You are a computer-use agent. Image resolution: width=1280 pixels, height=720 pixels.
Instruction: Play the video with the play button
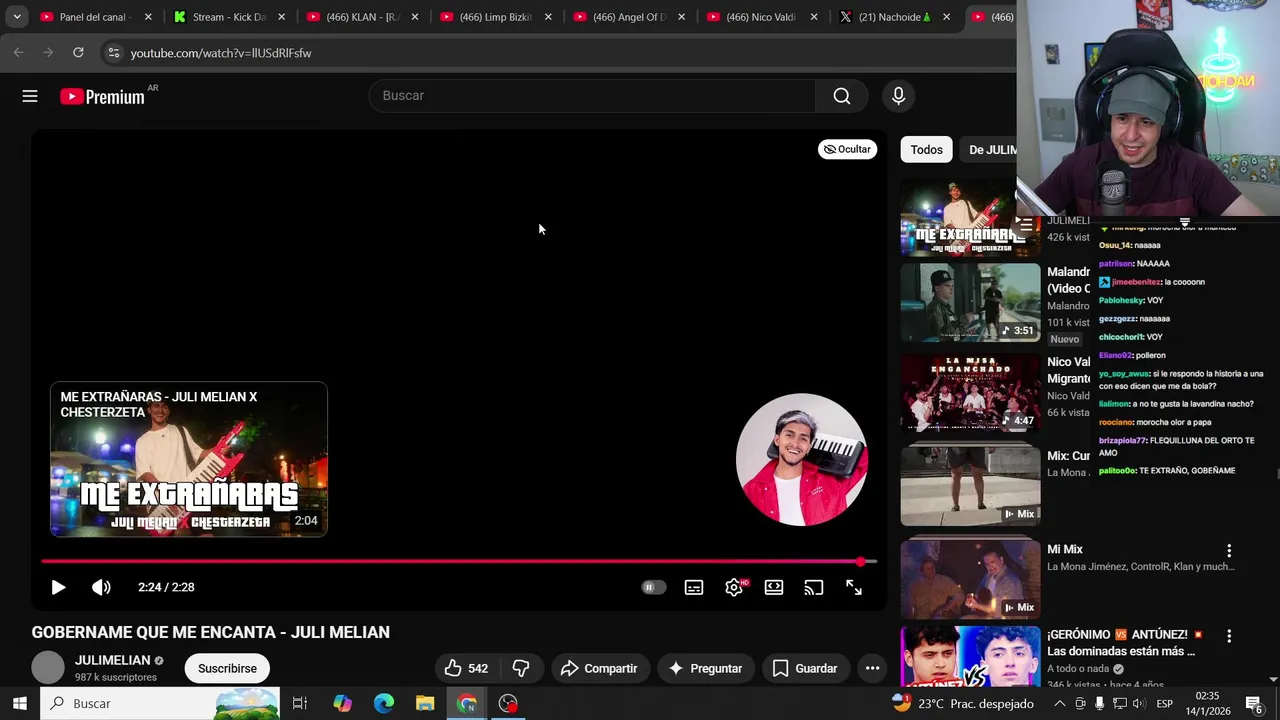pos(58,587)
